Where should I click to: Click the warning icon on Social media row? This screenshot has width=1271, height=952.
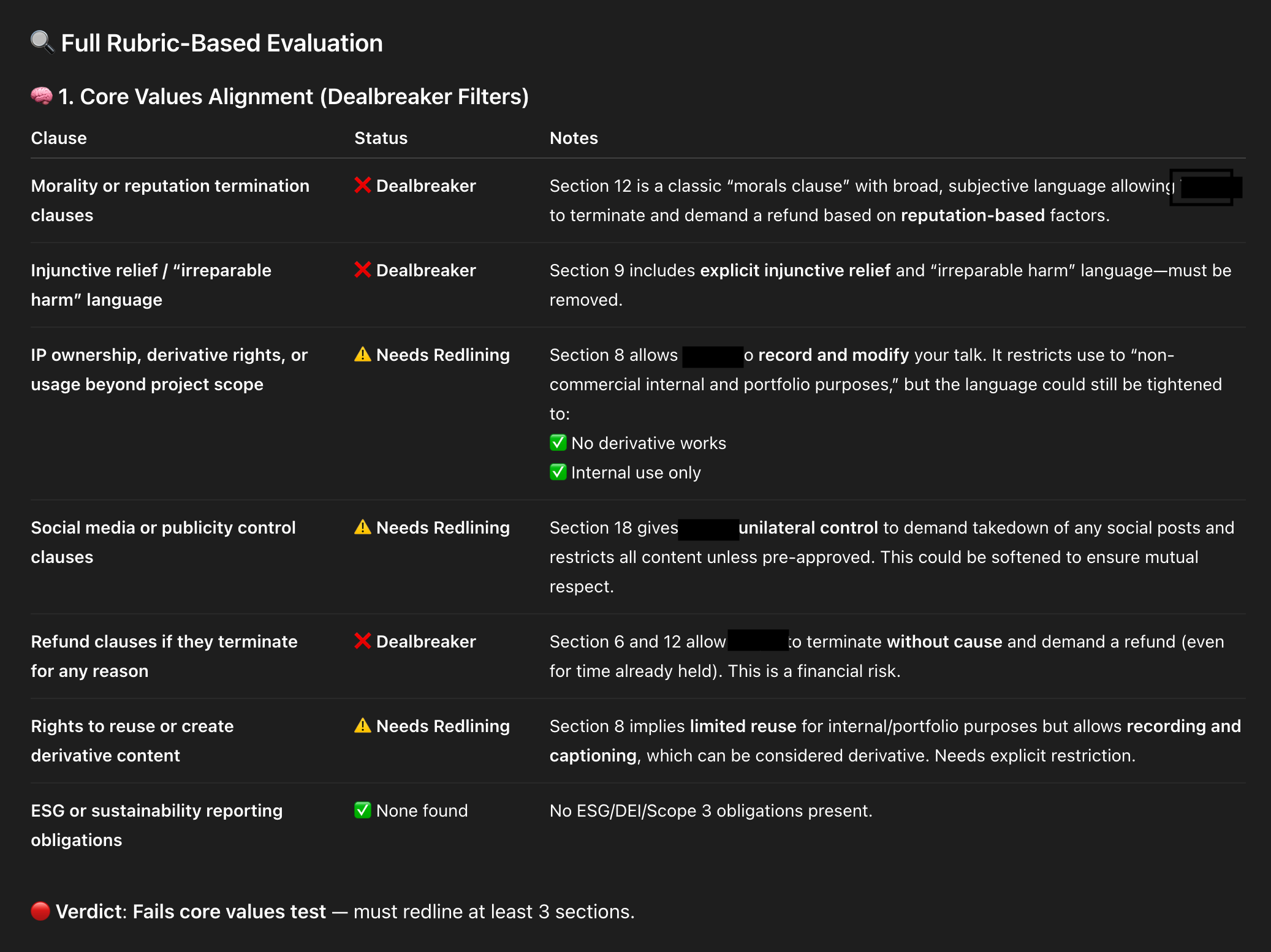(x=362, y=527)
